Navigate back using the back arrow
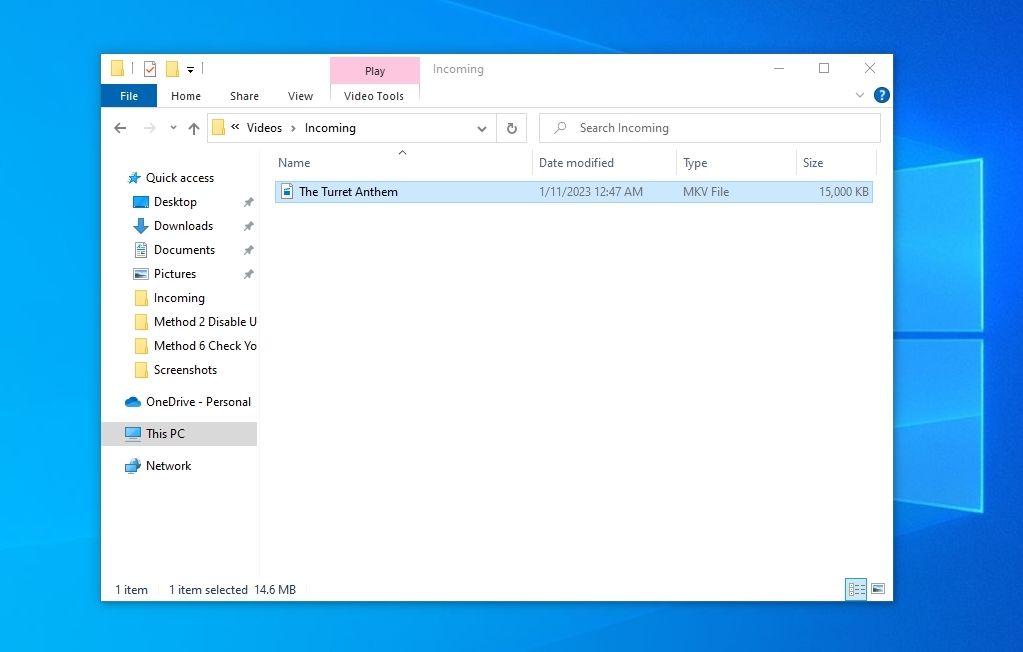1023x652 pixels. tap(120, 128)
